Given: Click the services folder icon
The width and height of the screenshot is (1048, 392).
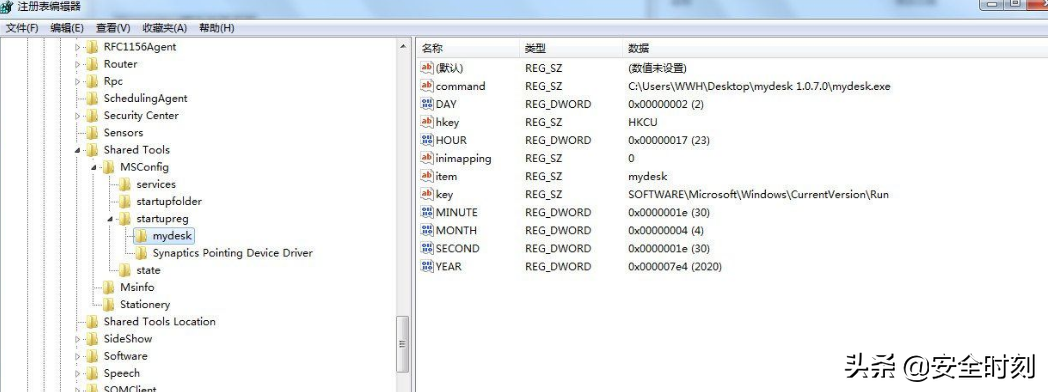Looking at the screenshot, I should click(x=124, y=185).
